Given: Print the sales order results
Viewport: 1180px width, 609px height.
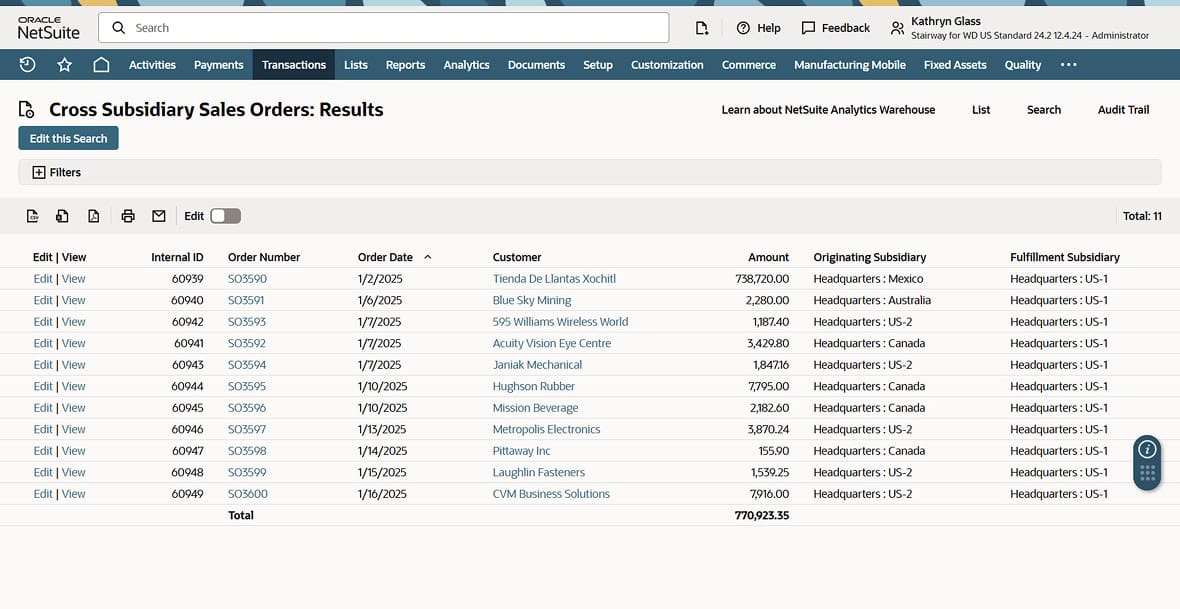Looking at the screenshot, I should (x=127, y=215).
